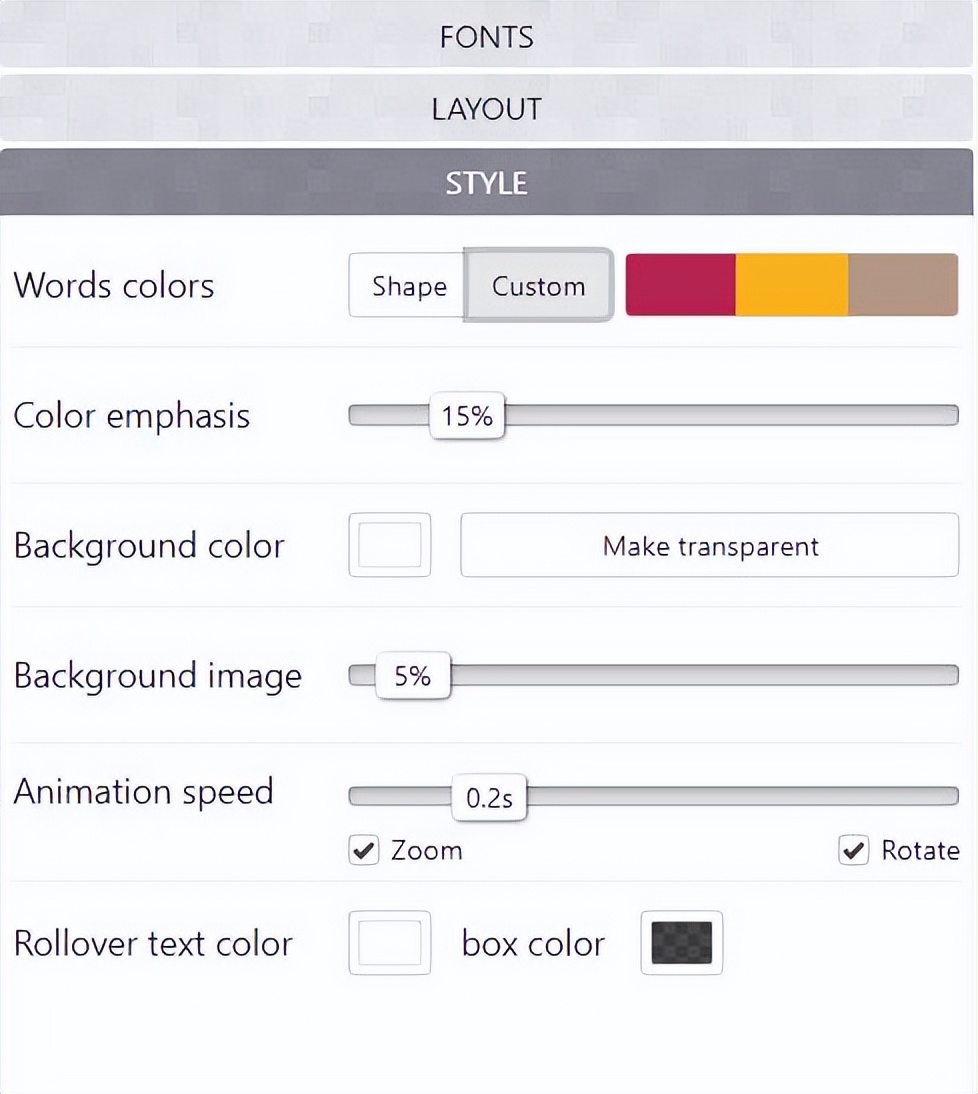Open the rollover box color swatch
Image resolution: width=978 pixels, height=1094 pixels.
pyautogui.click(x=681, y=943)
